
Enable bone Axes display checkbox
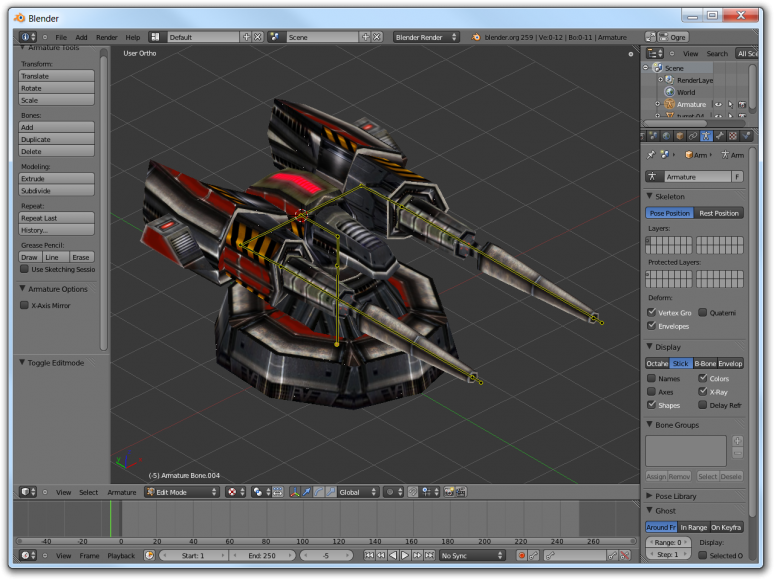click(652, 391)
